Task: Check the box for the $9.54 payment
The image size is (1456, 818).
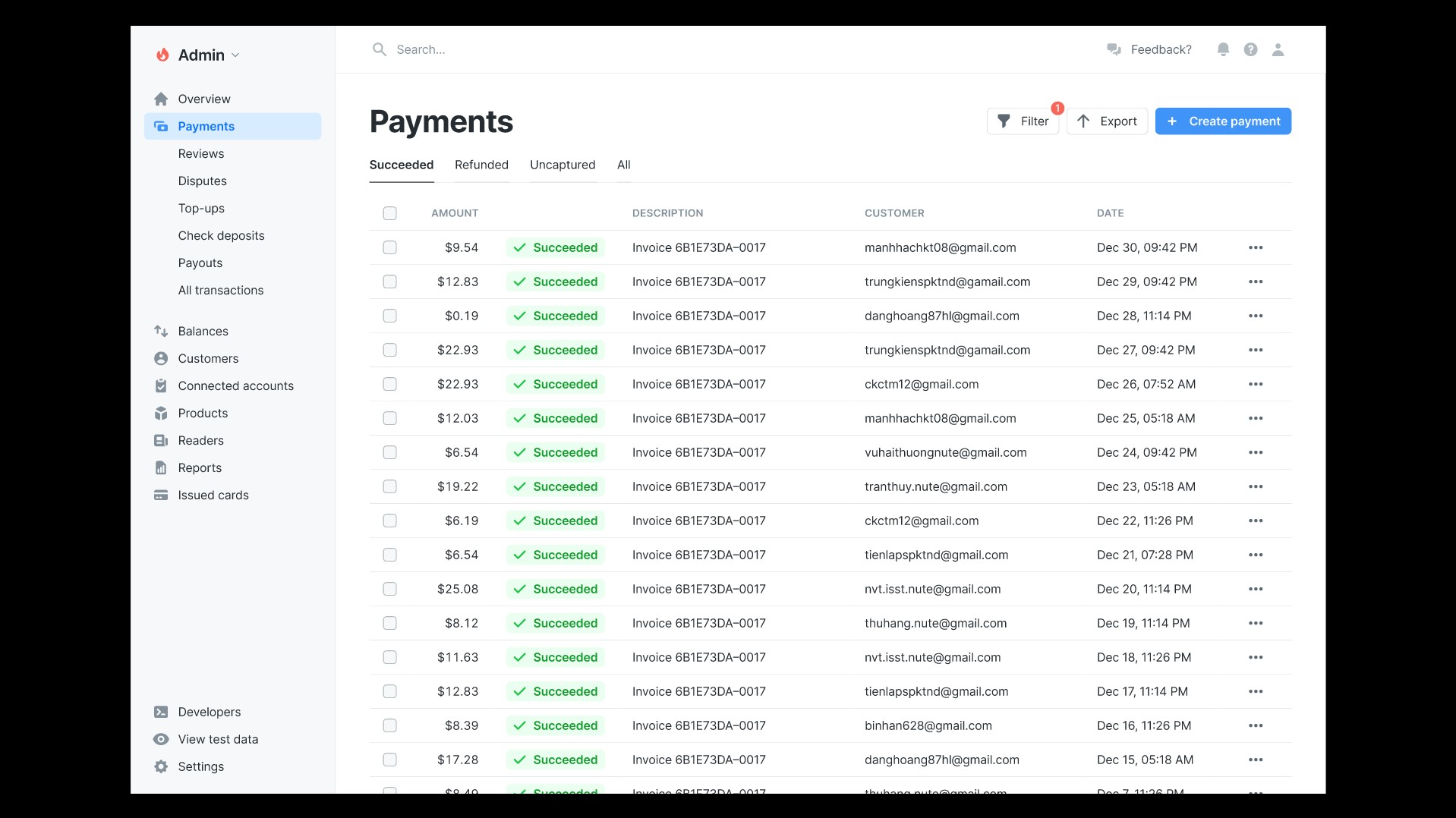Action: [389, 247]
